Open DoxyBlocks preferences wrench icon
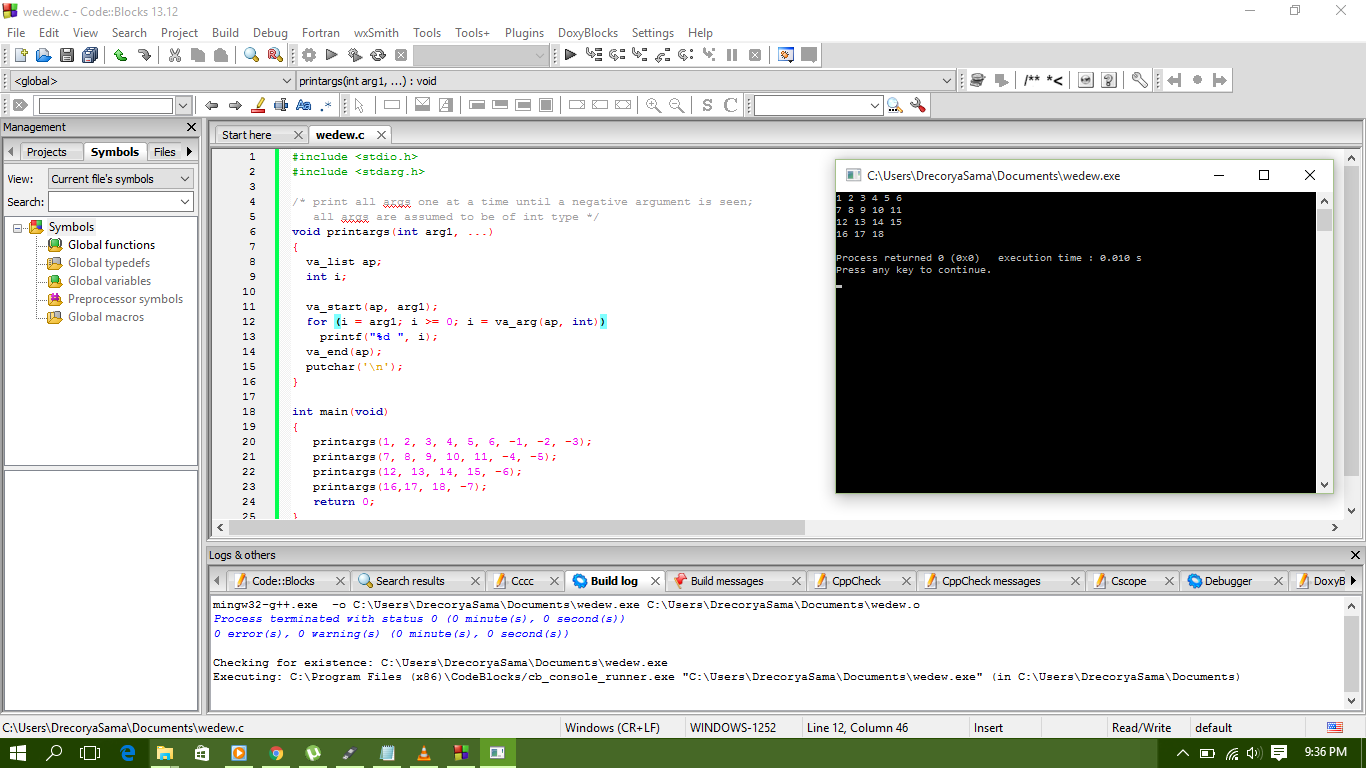Image resolution: width=1366 pixels, height=768 pixels. [1139, 80]
